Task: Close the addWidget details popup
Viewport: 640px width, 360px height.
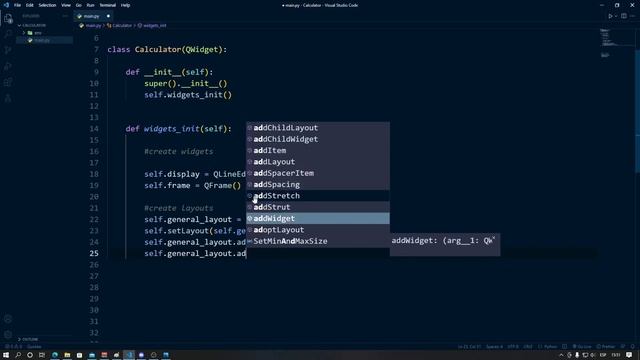Action: click(x=494, y=238)
